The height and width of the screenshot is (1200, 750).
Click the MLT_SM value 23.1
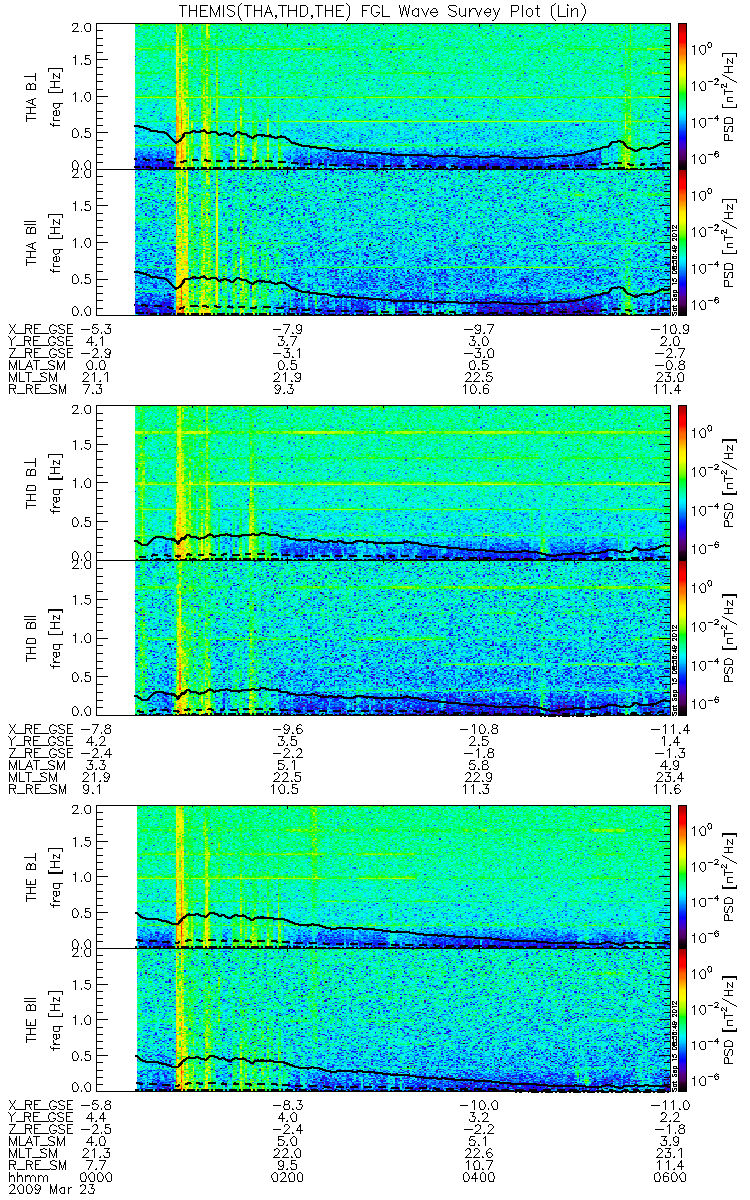pos(672,1154)
